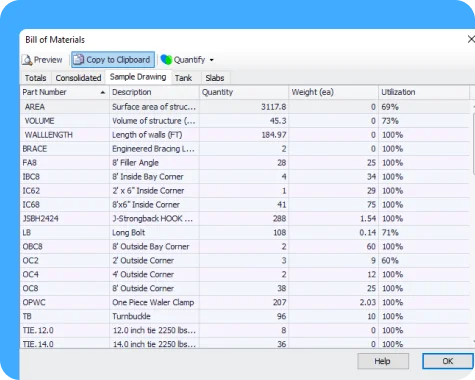Screen dimensions: 475x380
Task: Sort by Description column header
Action: pos(155,92)
